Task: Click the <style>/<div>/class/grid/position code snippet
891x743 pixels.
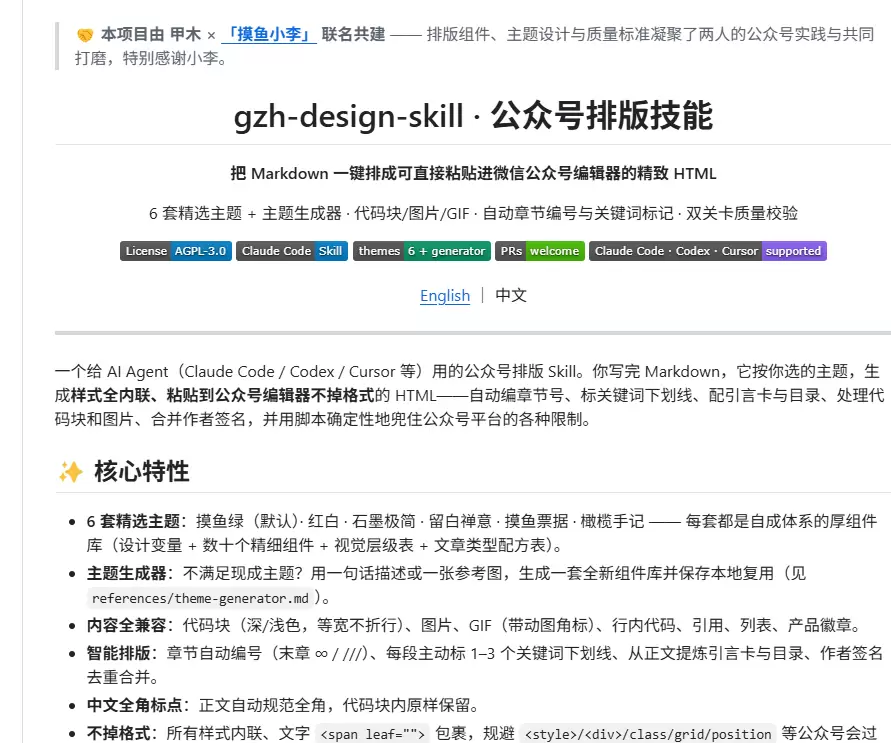Action: click(x=648, y=734)
